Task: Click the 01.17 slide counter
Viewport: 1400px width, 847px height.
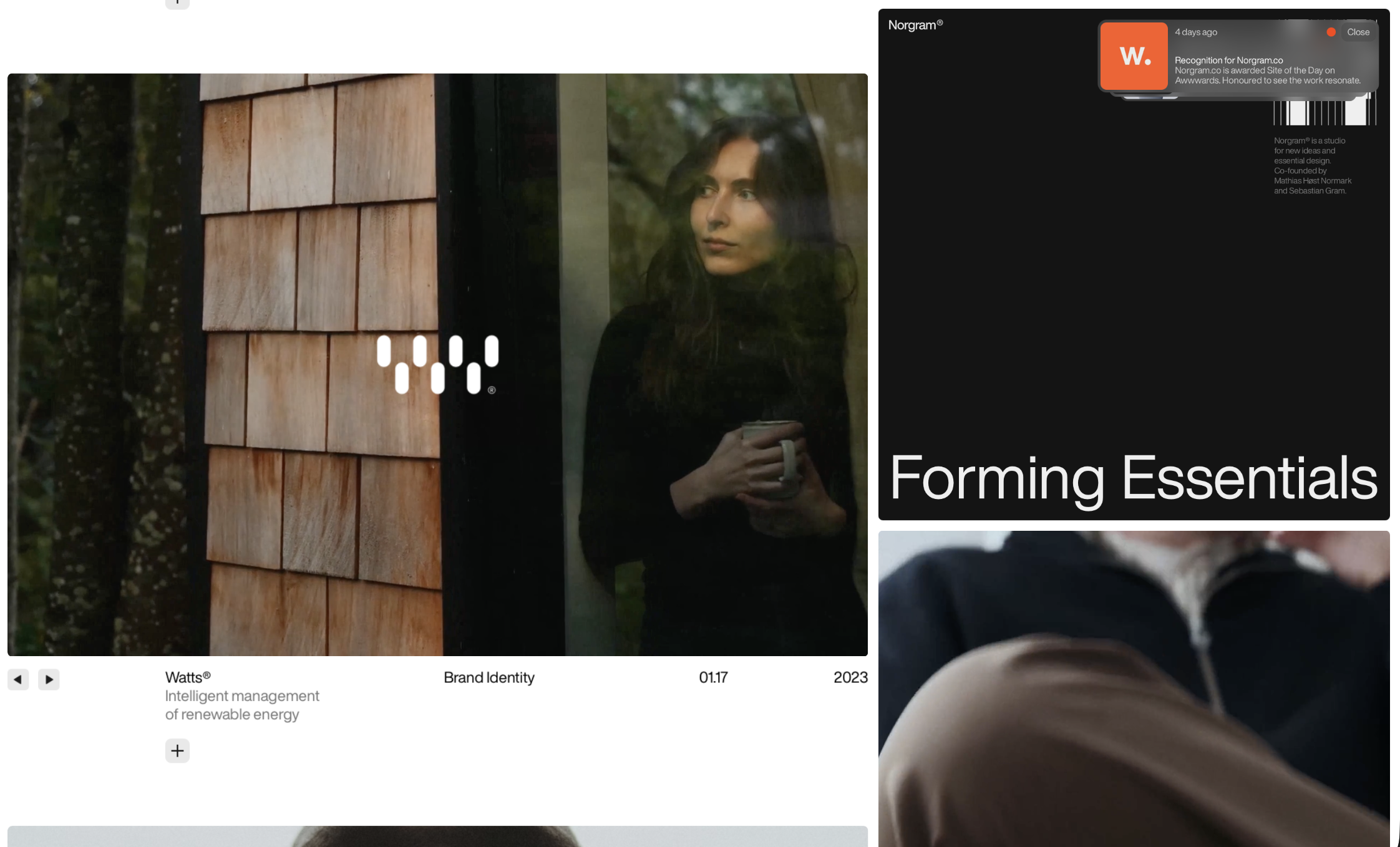Action: pos(713,677)
